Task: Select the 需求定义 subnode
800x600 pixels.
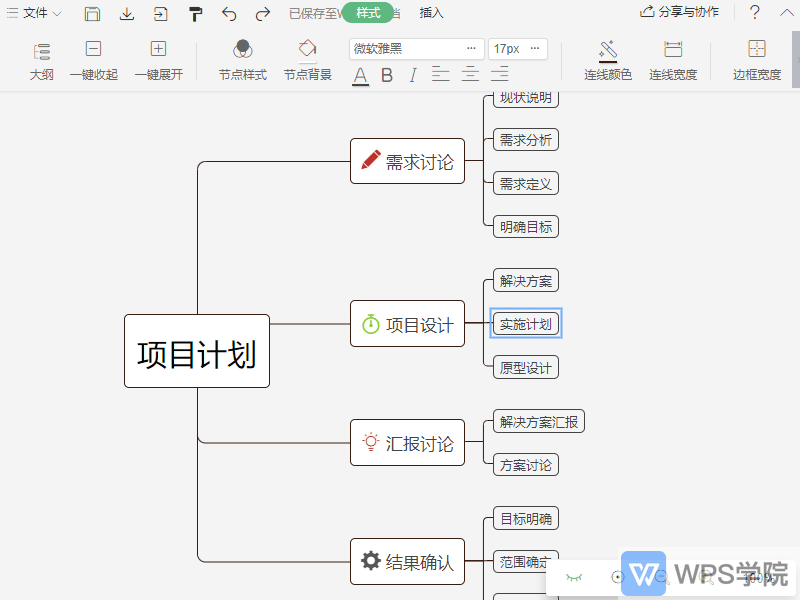Action: (x=526, y=183)
